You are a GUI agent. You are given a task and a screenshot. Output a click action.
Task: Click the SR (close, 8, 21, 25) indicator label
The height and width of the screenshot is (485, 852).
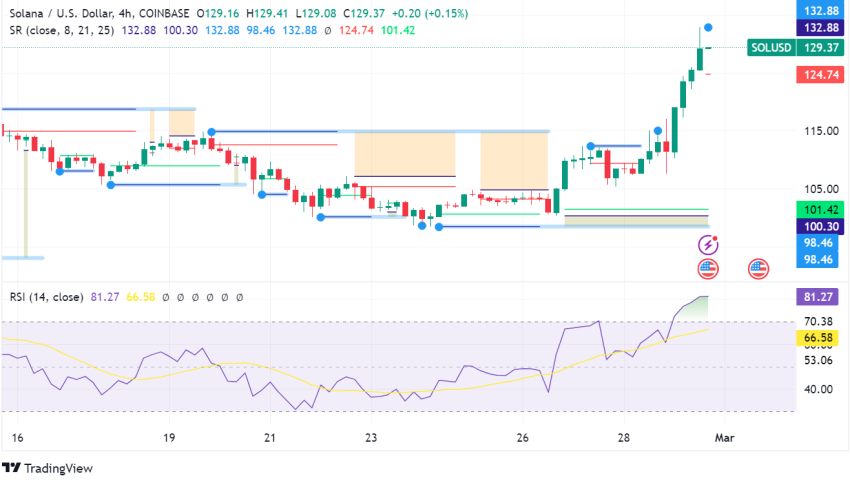click(62, 30)
